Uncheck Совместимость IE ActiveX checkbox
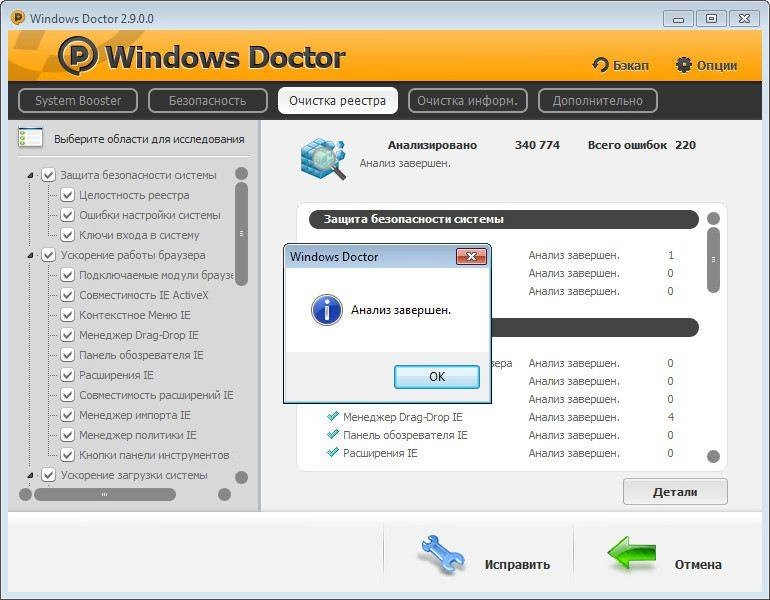The width and height of the screenshot is (770, 600). point(67,295)
